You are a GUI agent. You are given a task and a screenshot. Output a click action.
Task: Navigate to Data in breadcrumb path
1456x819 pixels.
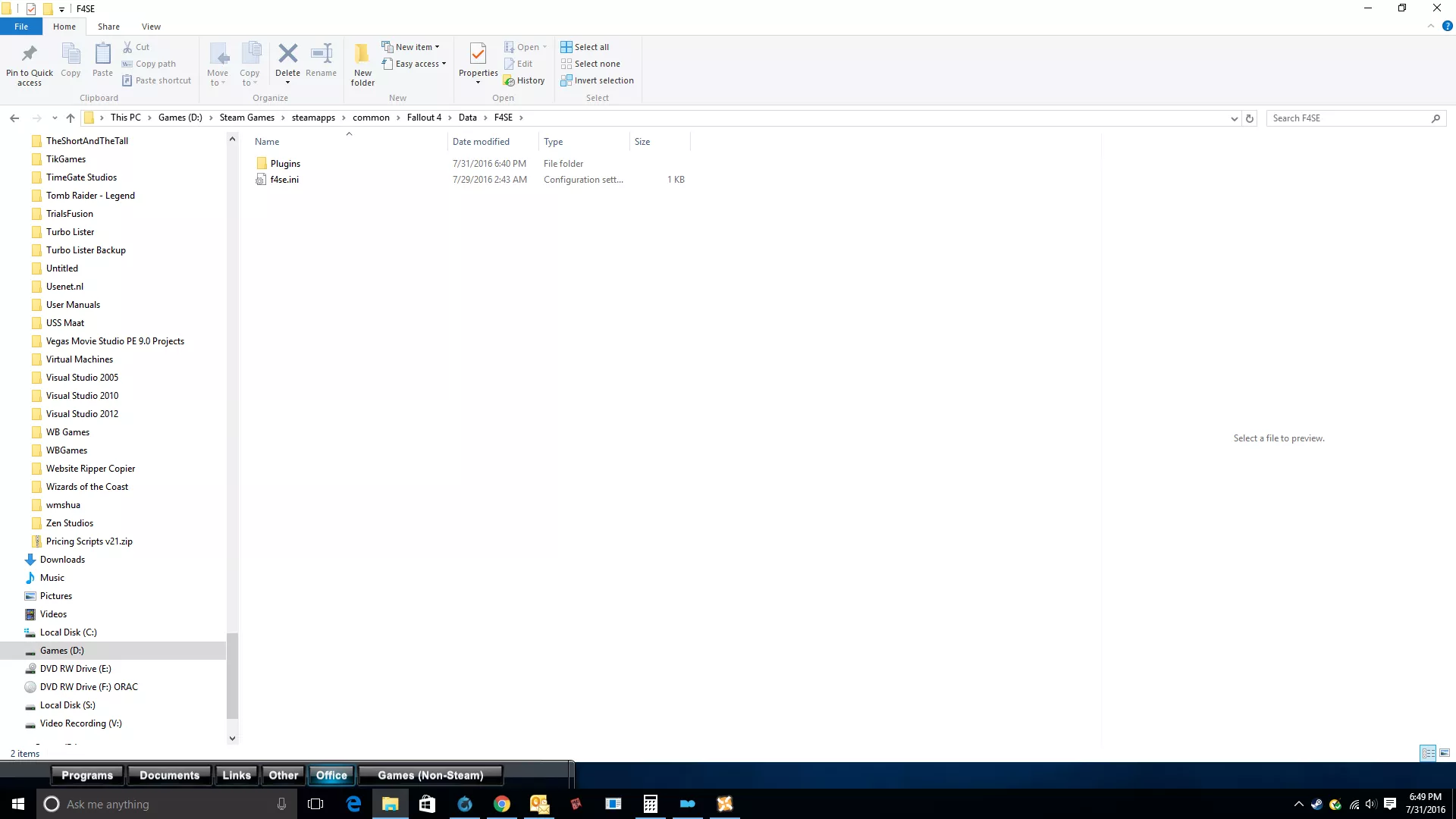pyautogui.click(x=467, y=118)
